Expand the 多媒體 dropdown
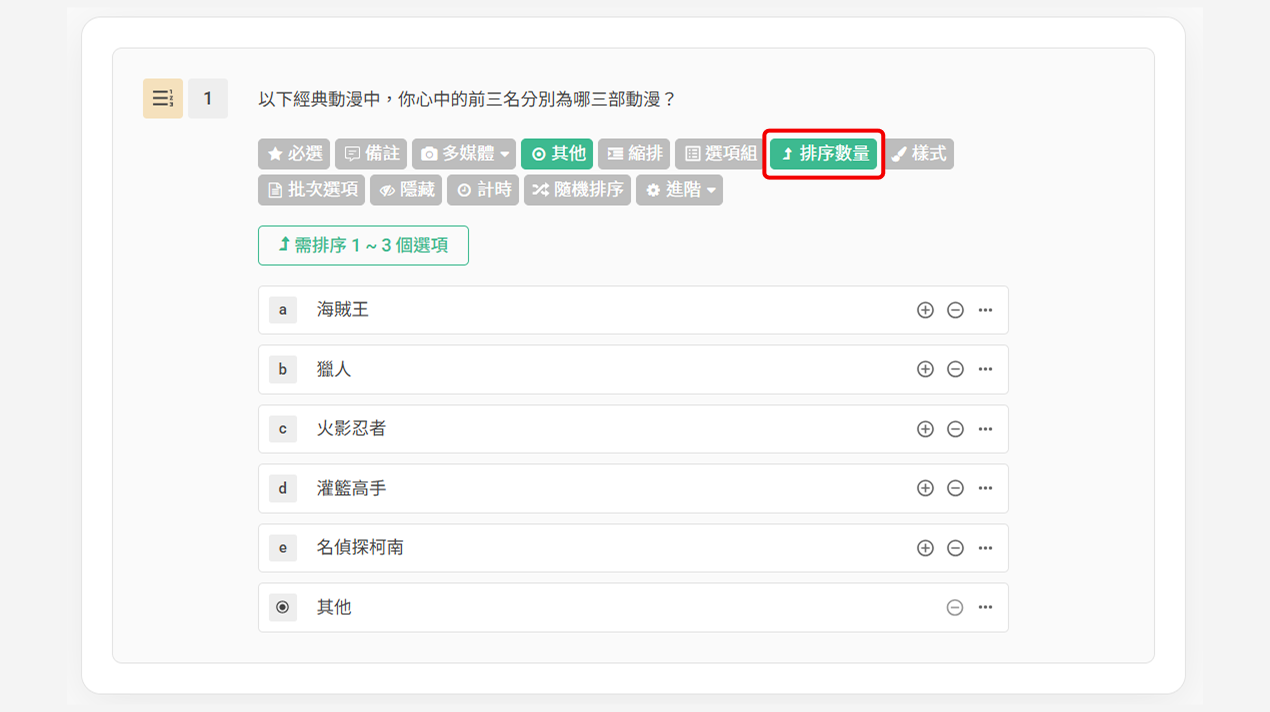 point(465,154)
